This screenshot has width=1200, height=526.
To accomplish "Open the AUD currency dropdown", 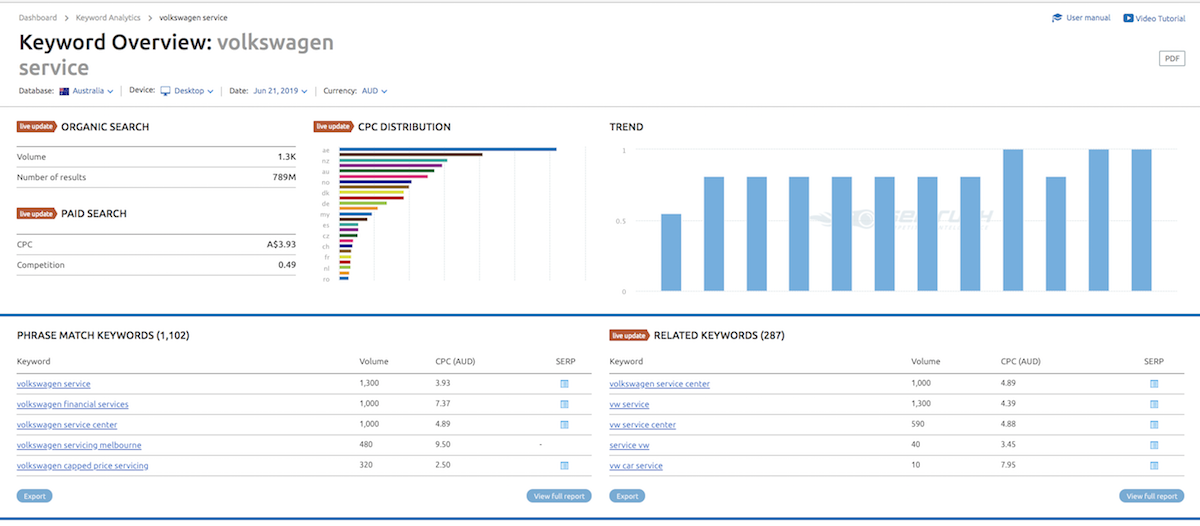I will (x=374, y=91).
